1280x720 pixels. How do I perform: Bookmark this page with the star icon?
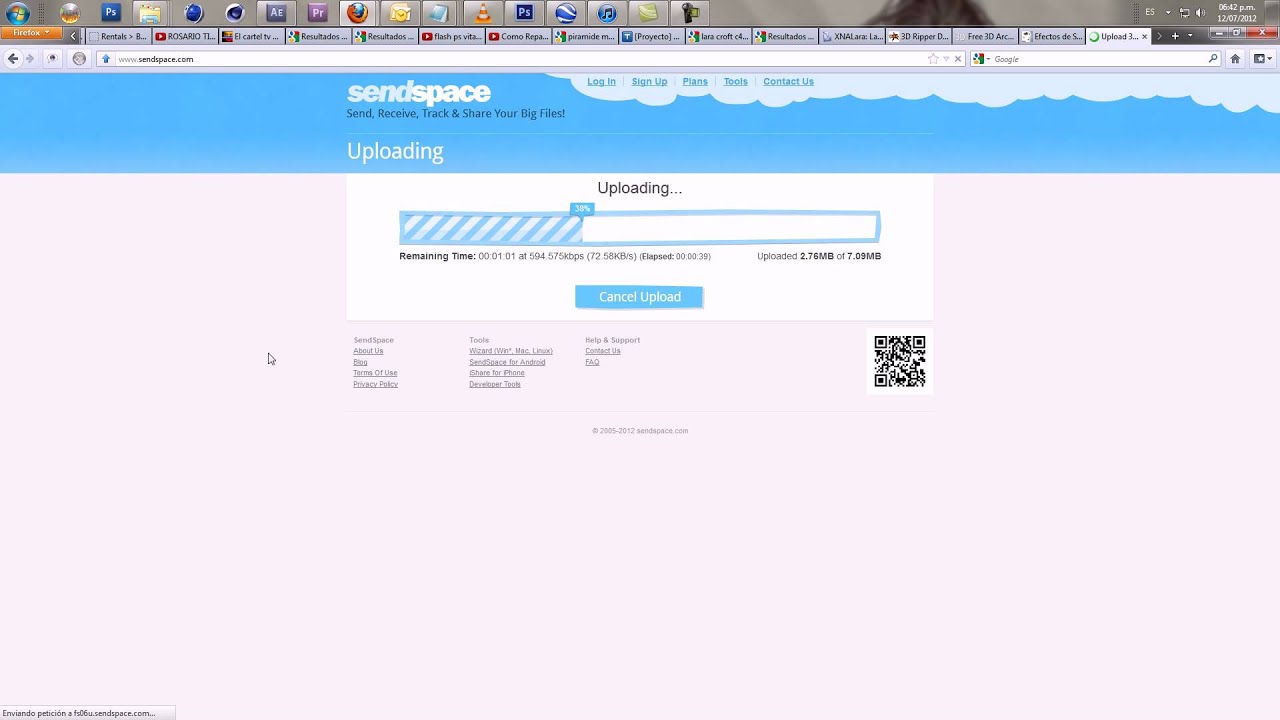click(x=933, y=59)
